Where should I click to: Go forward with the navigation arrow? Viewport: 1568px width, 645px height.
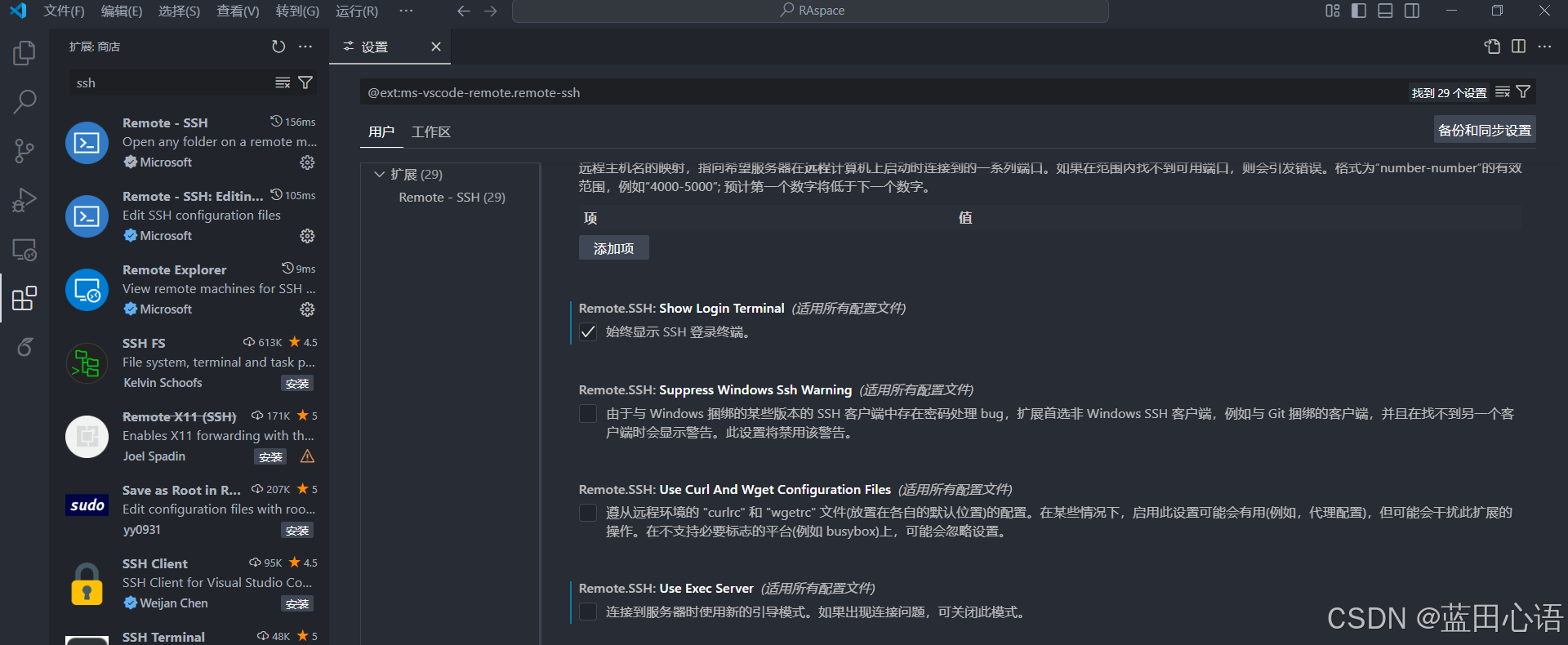pyautogui.click(x=490, y=11)
